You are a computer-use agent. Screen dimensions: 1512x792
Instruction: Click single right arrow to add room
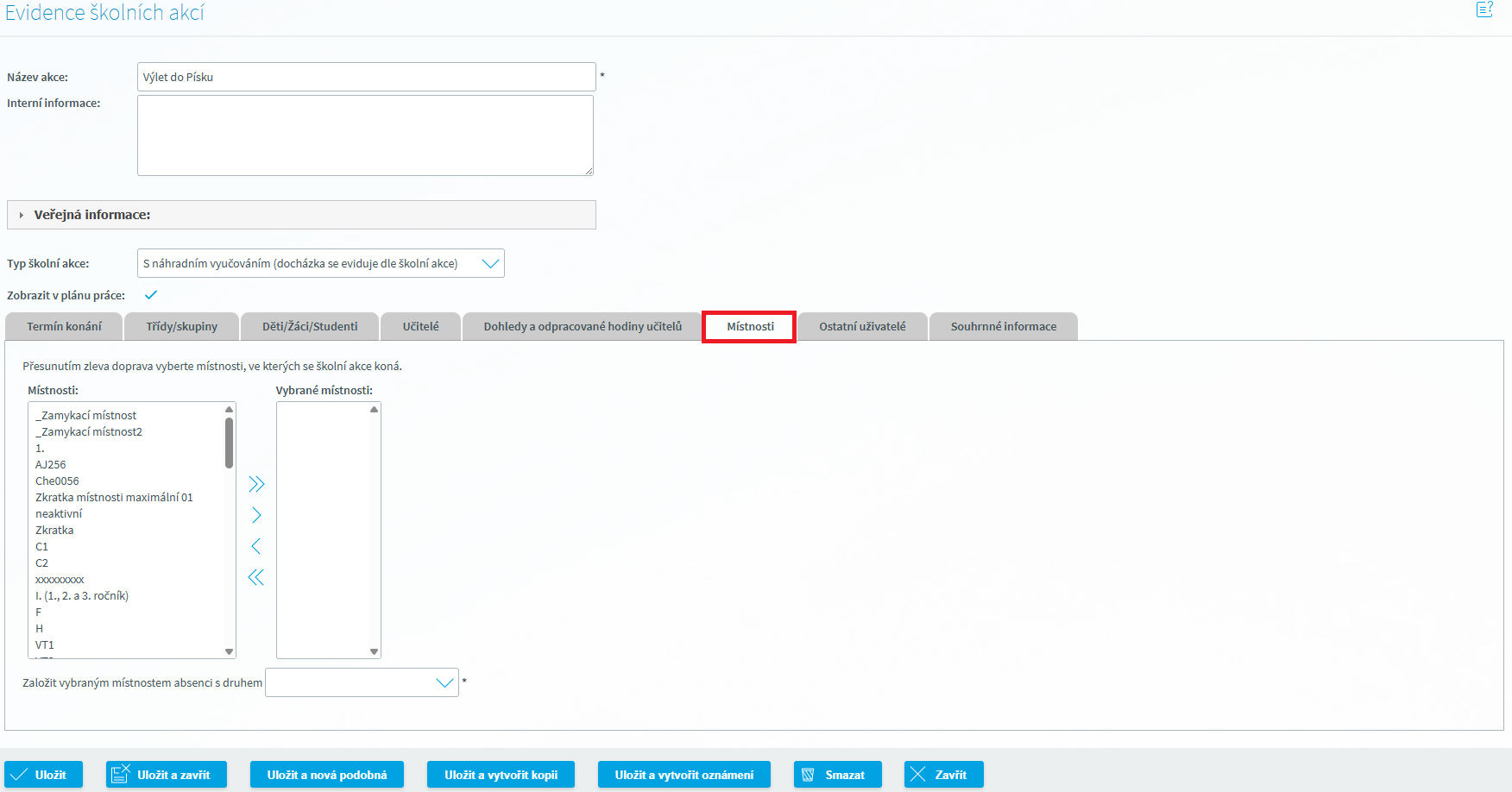point(256,515)
